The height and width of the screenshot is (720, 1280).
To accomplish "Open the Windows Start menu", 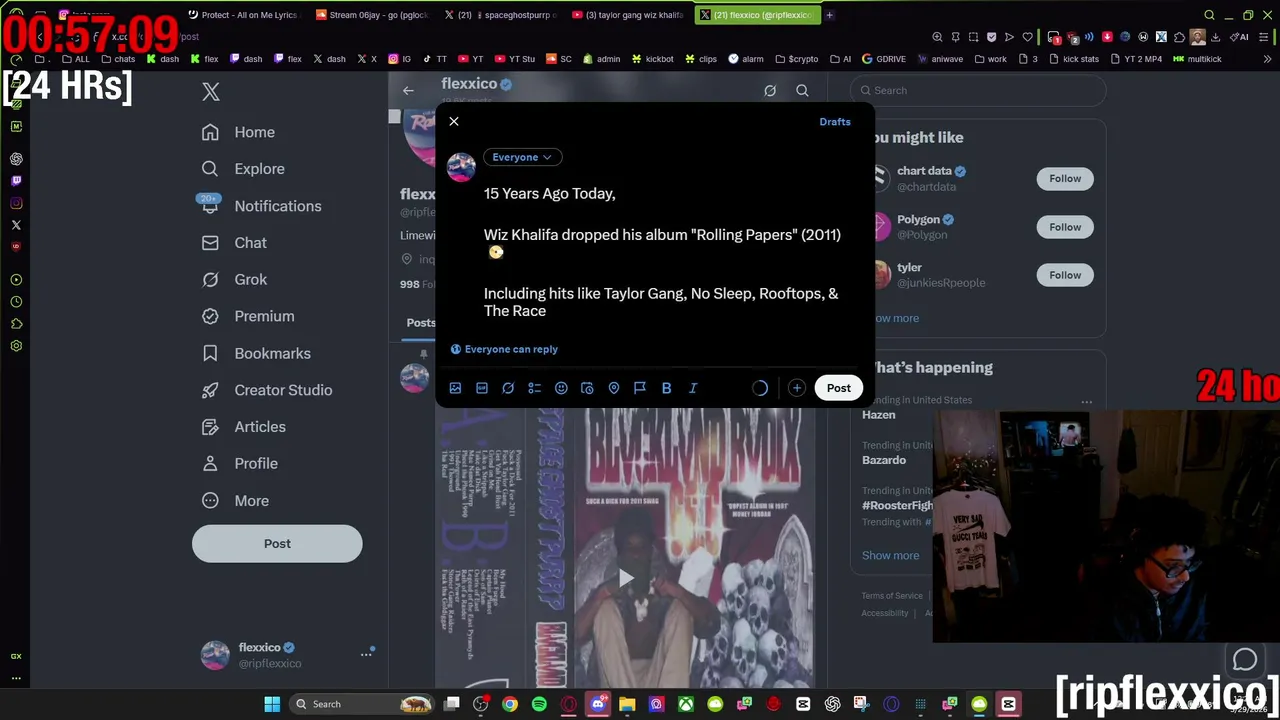I will (272, 705).
